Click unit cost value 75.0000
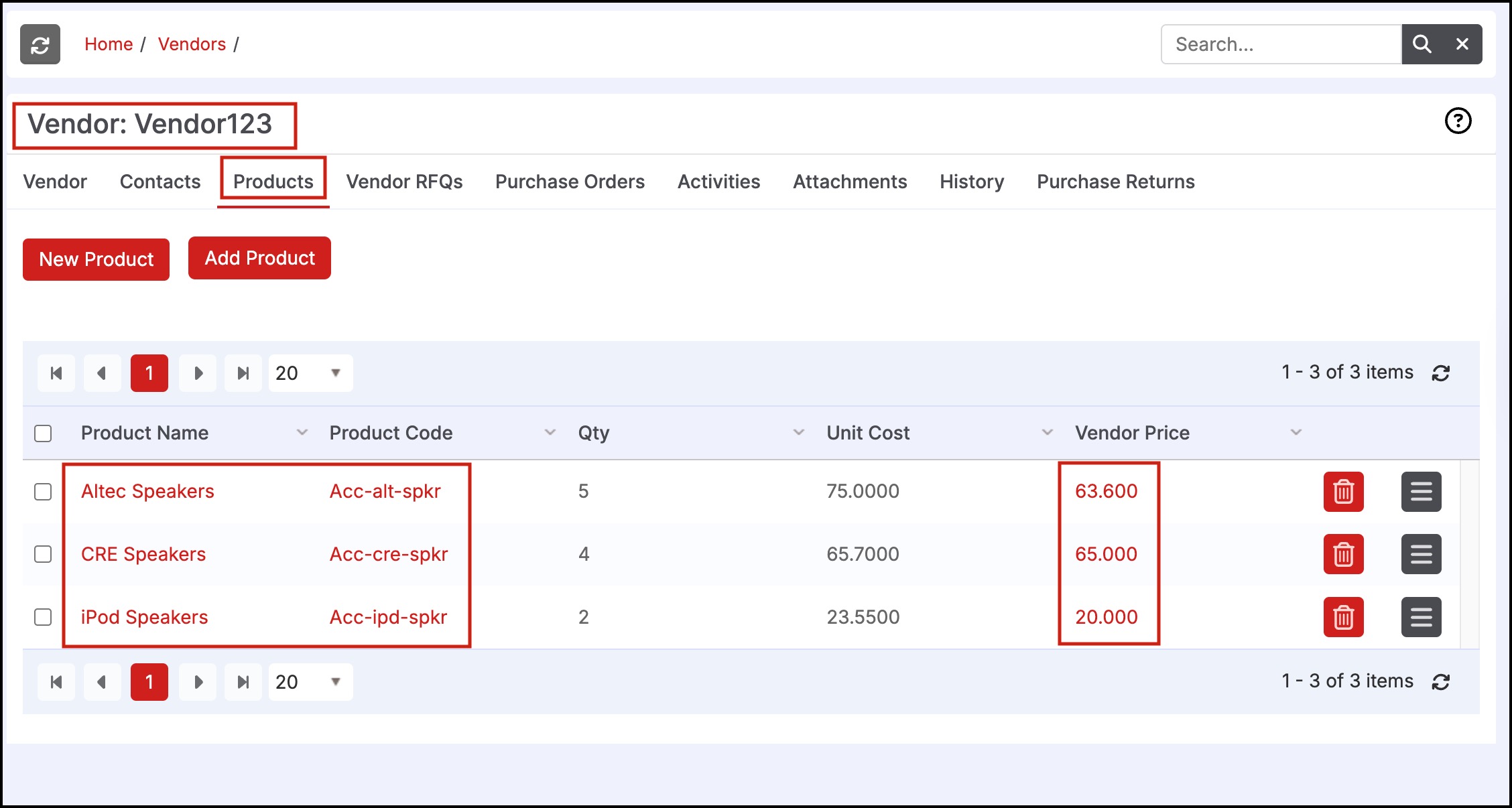 [x=863, y=491]
